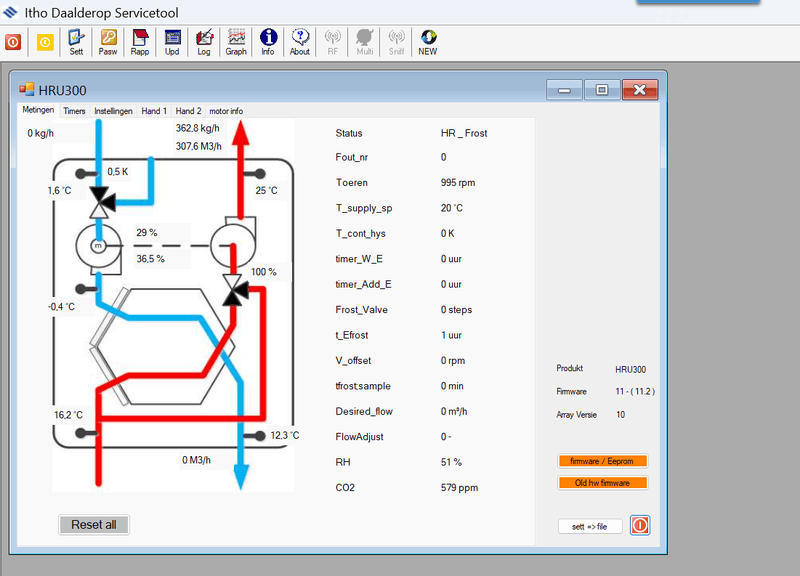Click the RF antenna icon
Image resolution: width=800 pixels, height=576 pixels.
pos(333,42)
